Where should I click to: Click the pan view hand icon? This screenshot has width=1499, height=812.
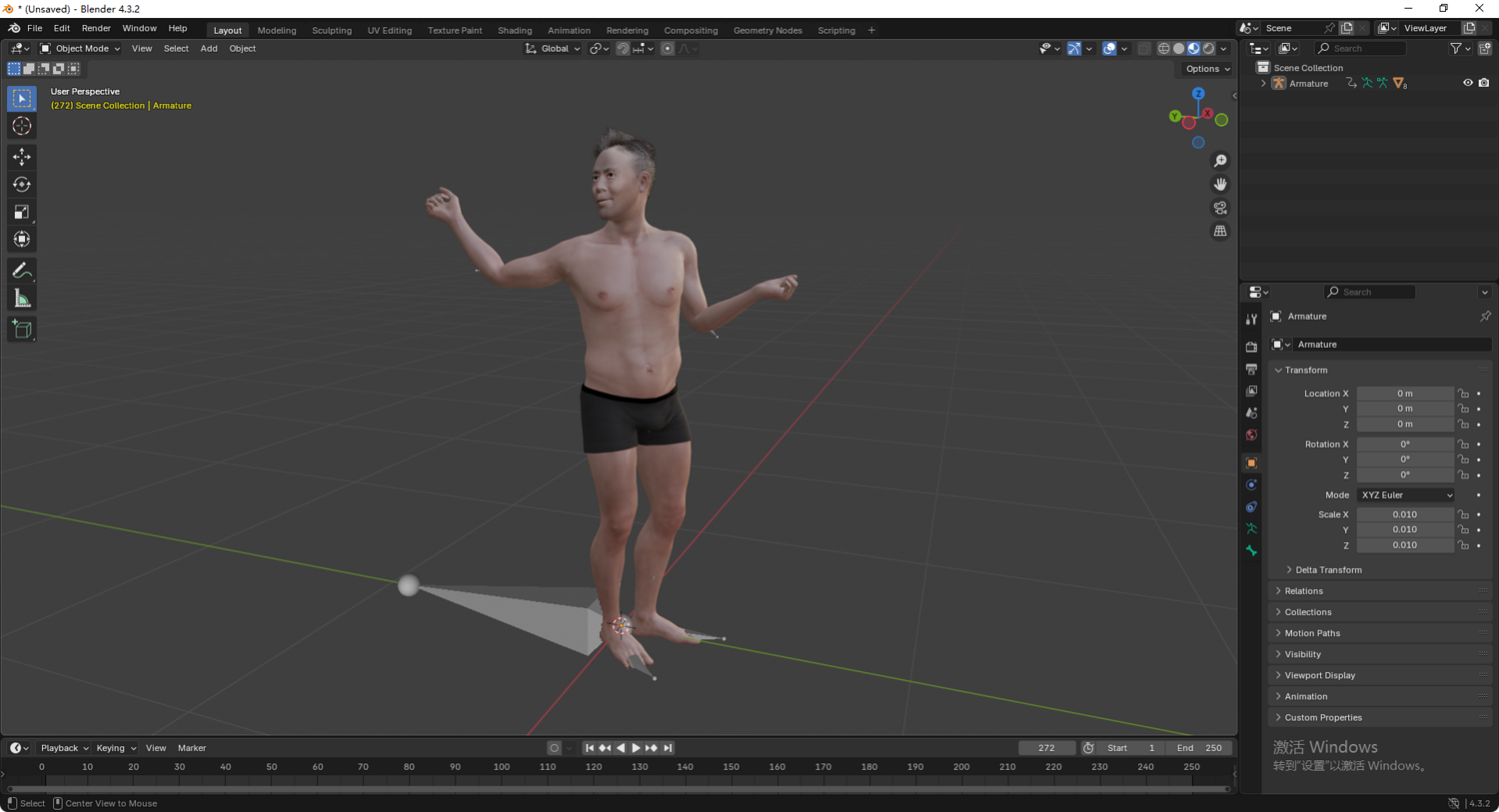pyautogui.click(x=1220, y=184)
